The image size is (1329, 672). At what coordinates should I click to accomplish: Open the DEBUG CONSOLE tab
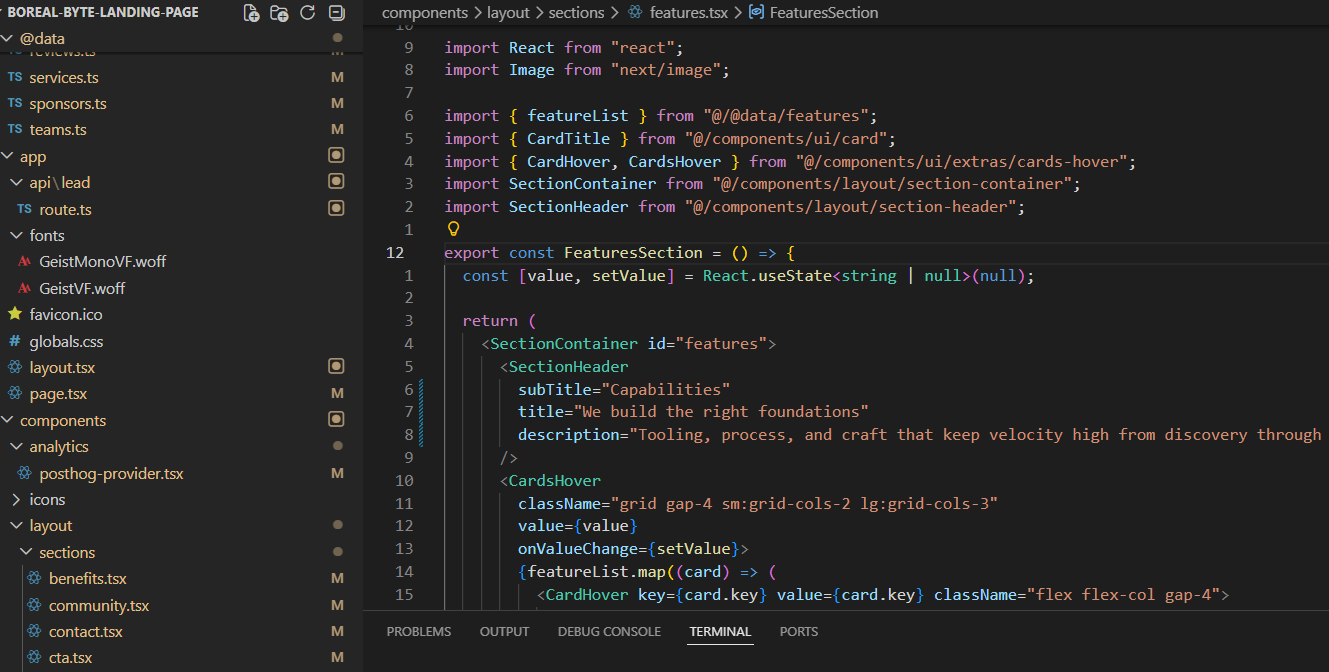click(x=609, y=632)
